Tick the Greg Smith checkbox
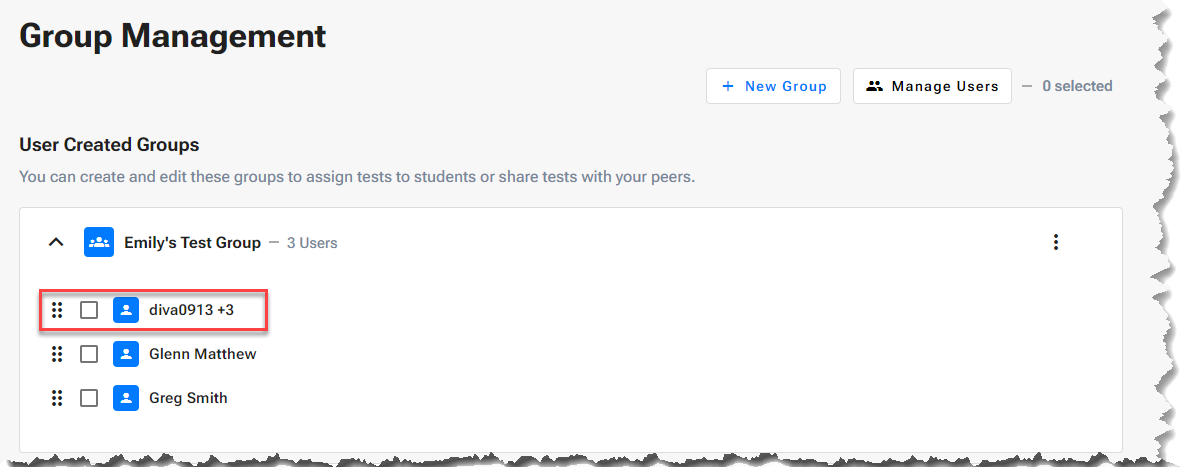 pos(89,398)
